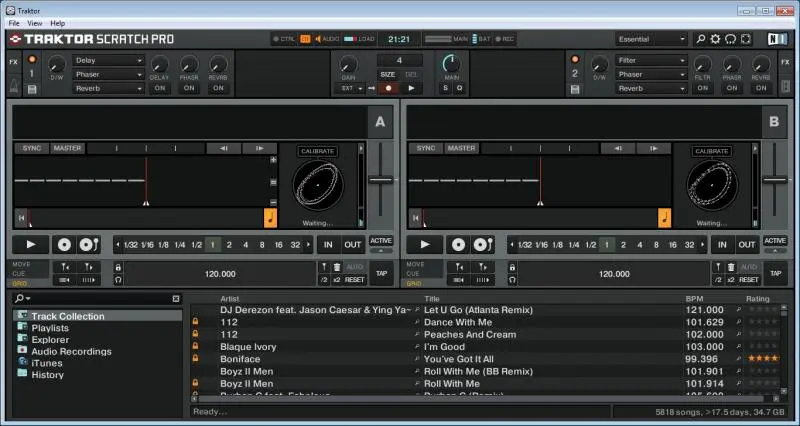This screenshot has height=426, width=800.
Task: Open the View menu
Action: pos(35,22)
